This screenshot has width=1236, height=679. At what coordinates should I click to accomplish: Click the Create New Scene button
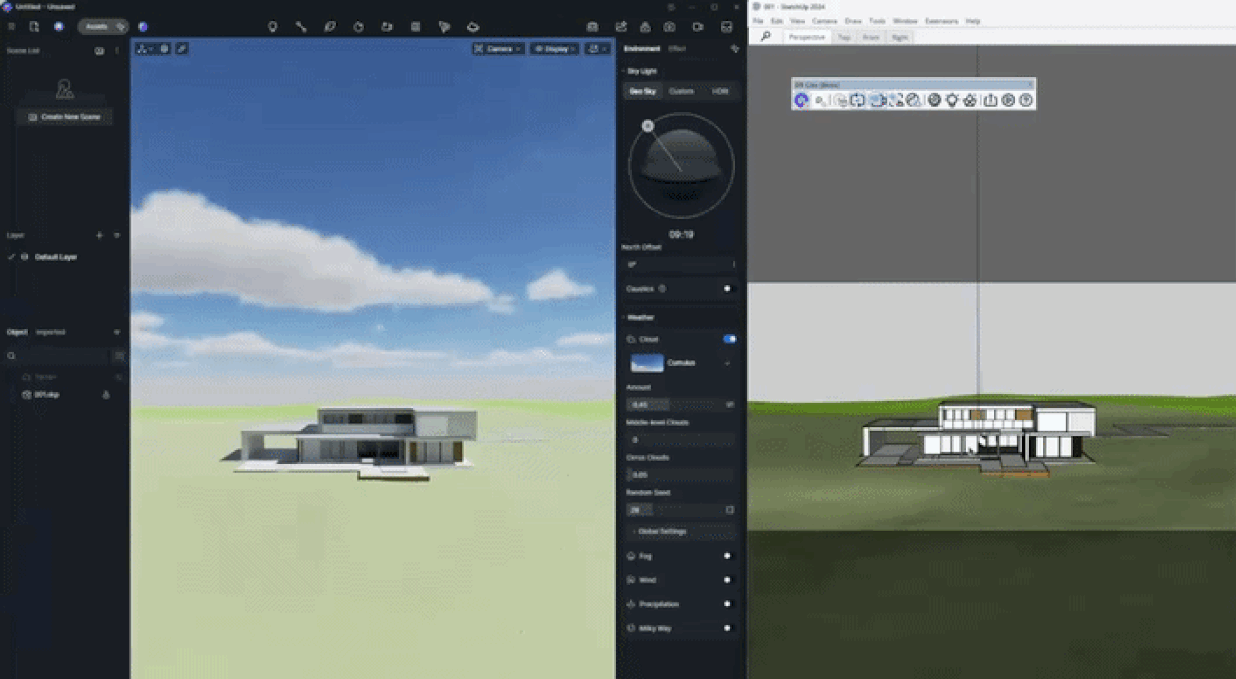pos(64,115)
